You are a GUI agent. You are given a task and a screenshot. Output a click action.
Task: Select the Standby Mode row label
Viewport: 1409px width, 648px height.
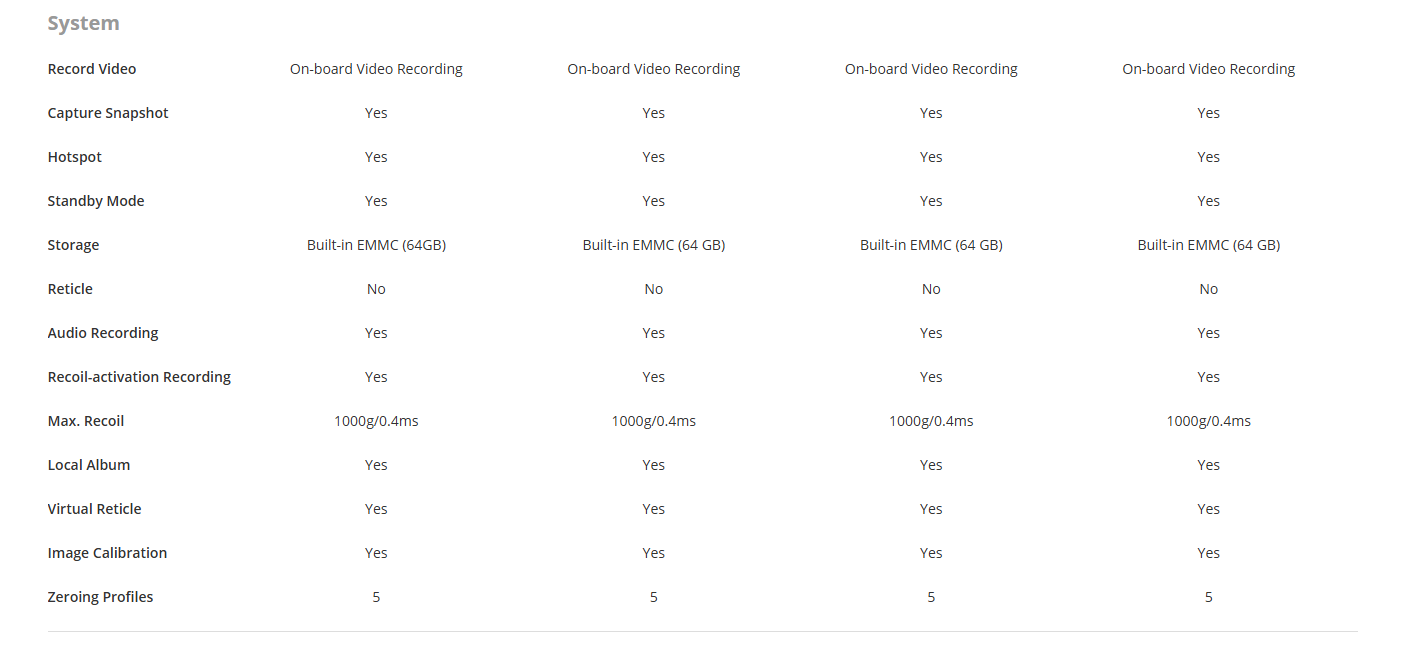click(x=96, y=201)
